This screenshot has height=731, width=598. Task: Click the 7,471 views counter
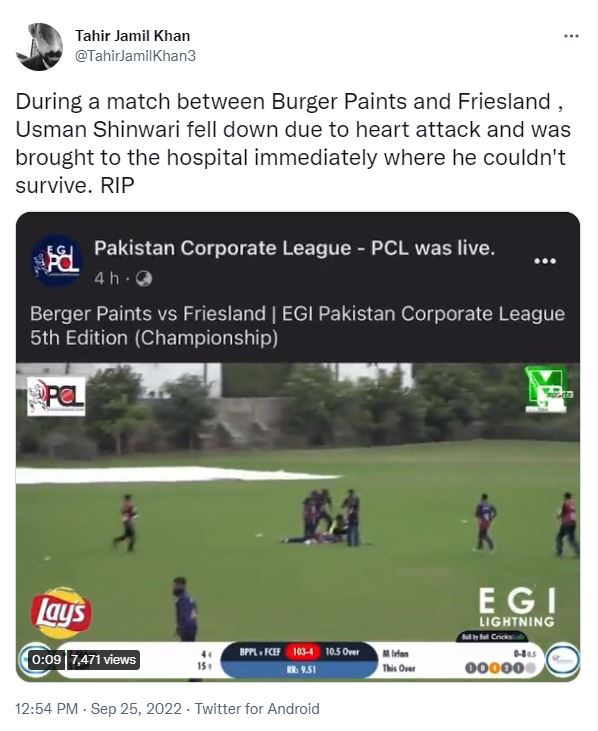click(103, 660)
